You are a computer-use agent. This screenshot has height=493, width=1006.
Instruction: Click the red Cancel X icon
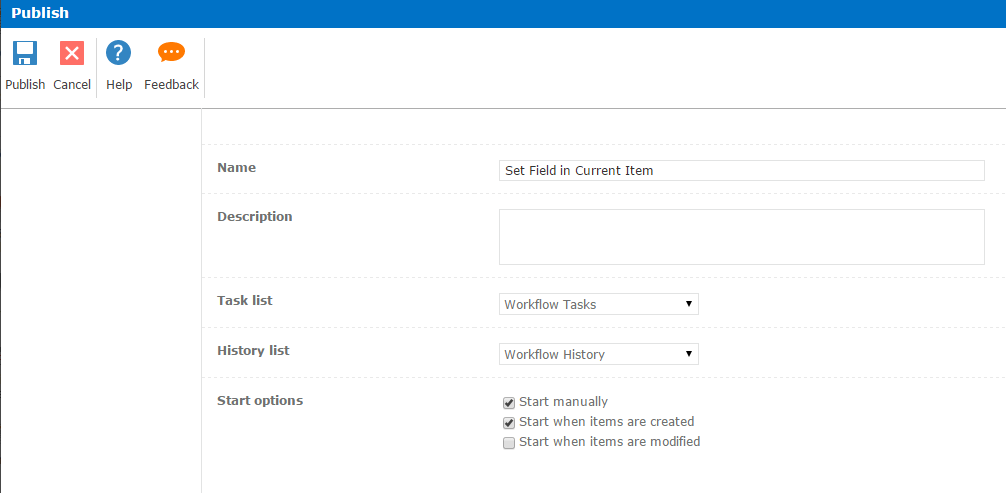[72, 54]
